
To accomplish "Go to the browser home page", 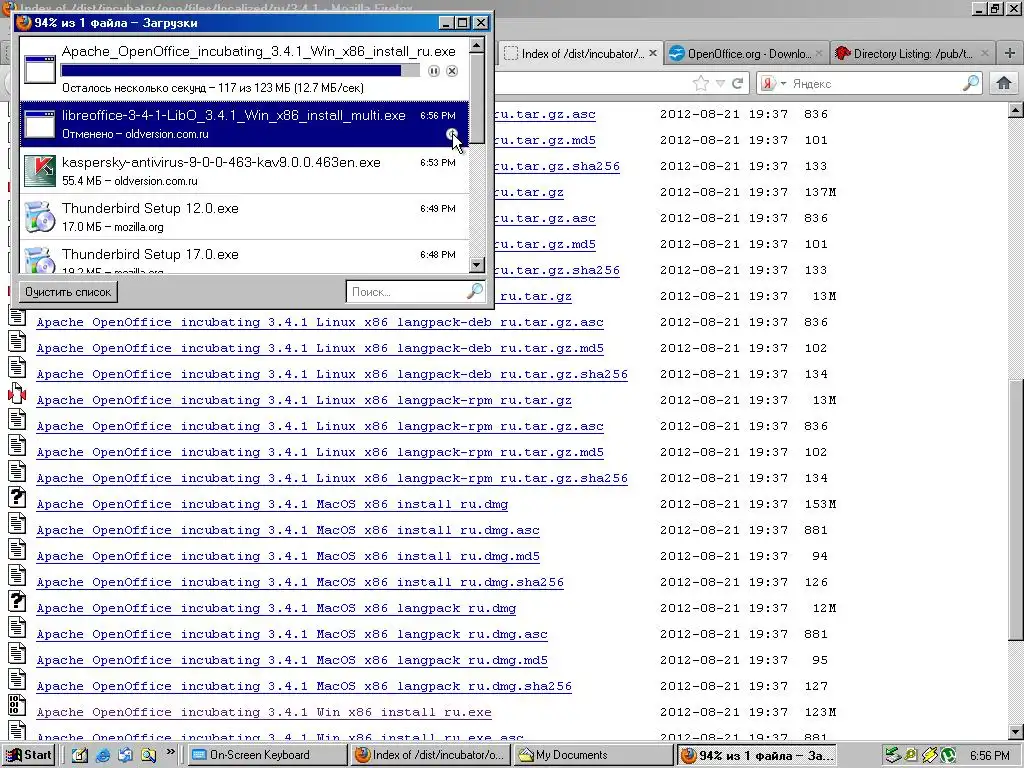I will [x=1004, y=83].
